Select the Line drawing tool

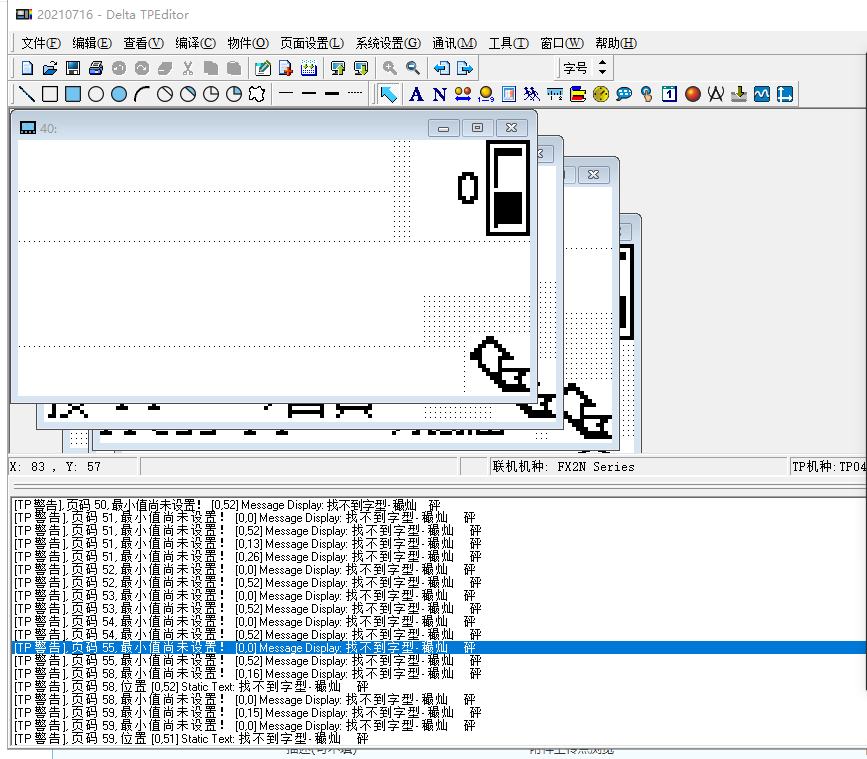27,94
